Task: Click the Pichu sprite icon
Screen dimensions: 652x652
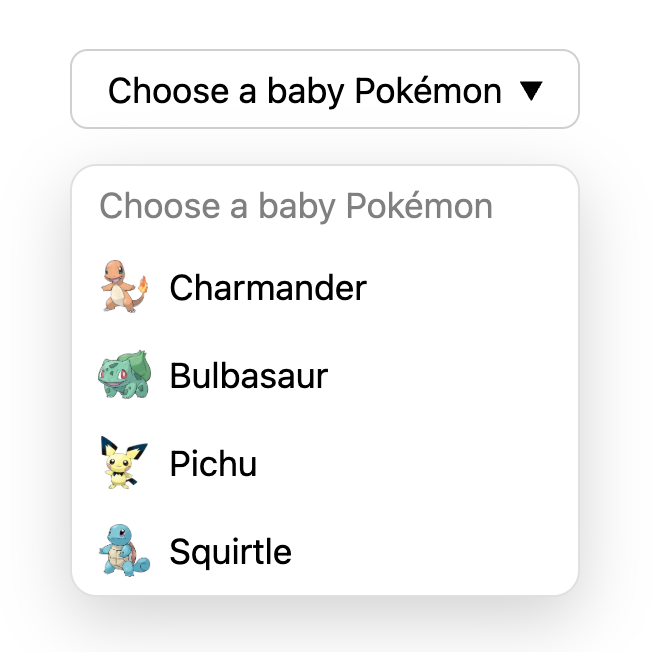Action: pos(124,464)
